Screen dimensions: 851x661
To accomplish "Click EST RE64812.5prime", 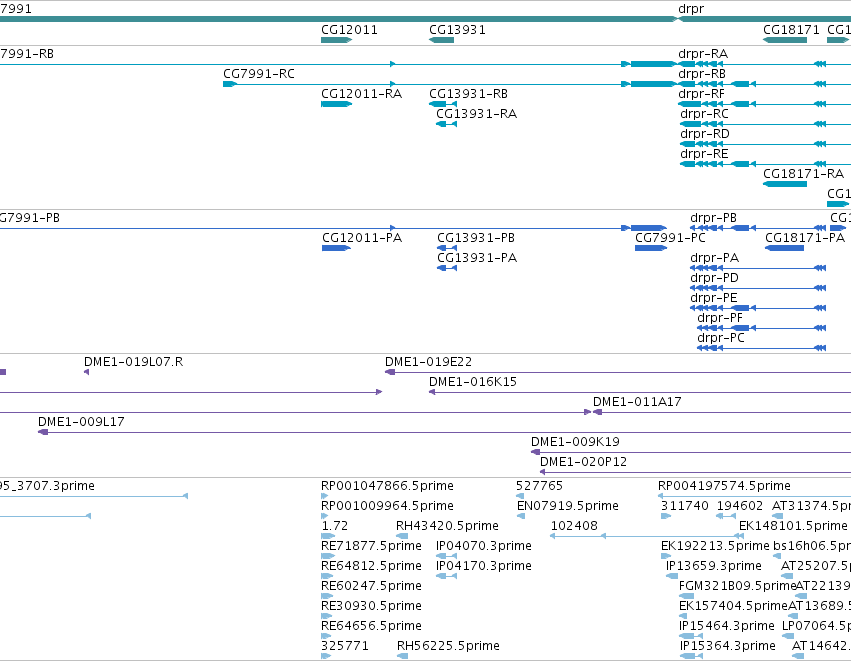I will click(371, 567).
